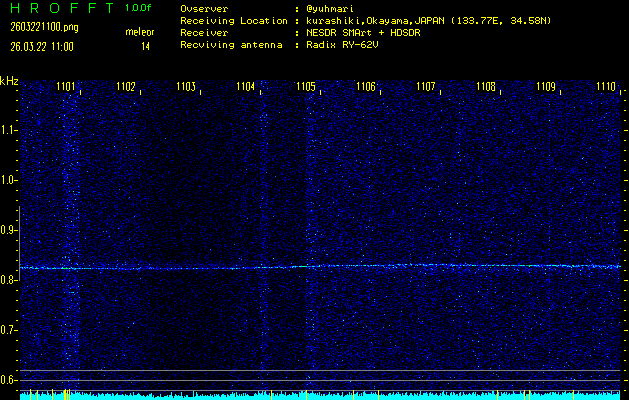Click the 26.03.22 11:00 date stamp
Viewport: 629px width, 400px height.
(x=35, y=46)
